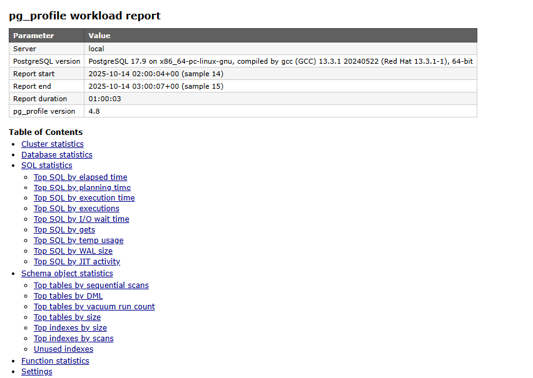This screenshot has height=378, width=533.
Task: Click the Parameter column header
Action: click(47, 36)
